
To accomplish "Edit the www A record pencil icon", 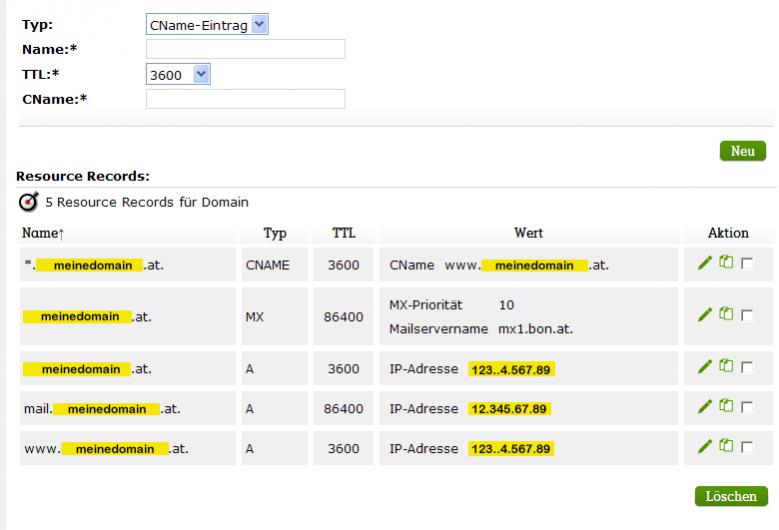I will [x=704, y=446].
